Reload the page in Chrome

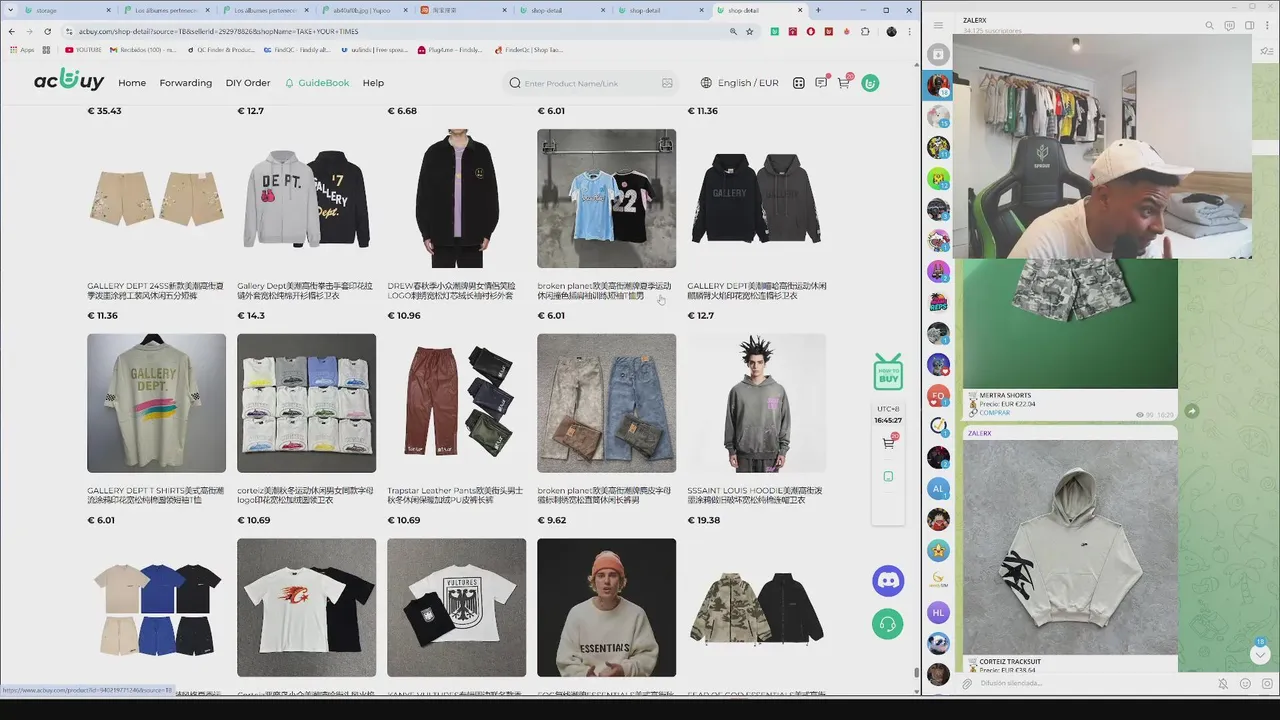47,31
